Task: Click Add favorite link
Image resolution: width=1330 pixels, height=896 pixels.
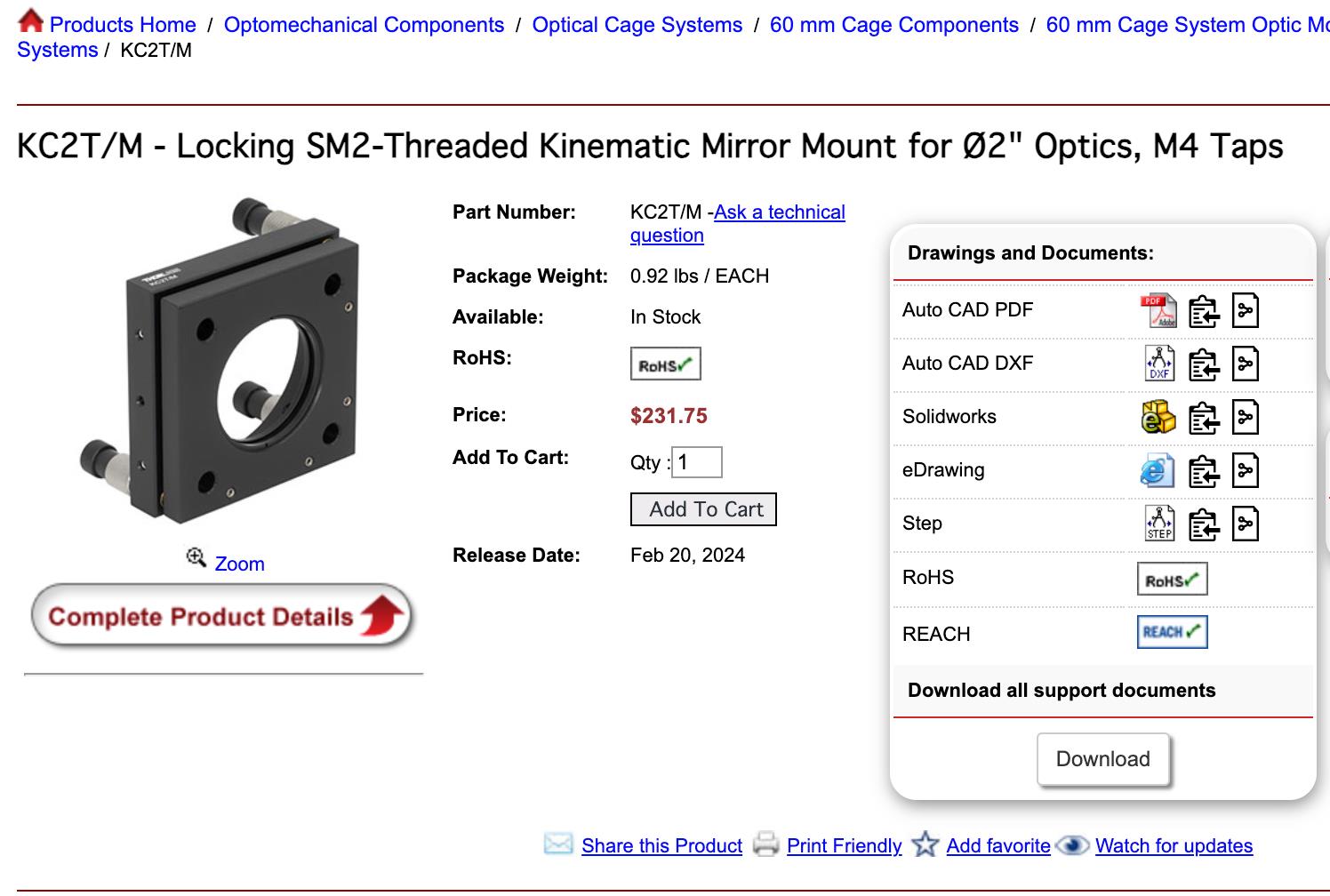Action: [998, 846]
